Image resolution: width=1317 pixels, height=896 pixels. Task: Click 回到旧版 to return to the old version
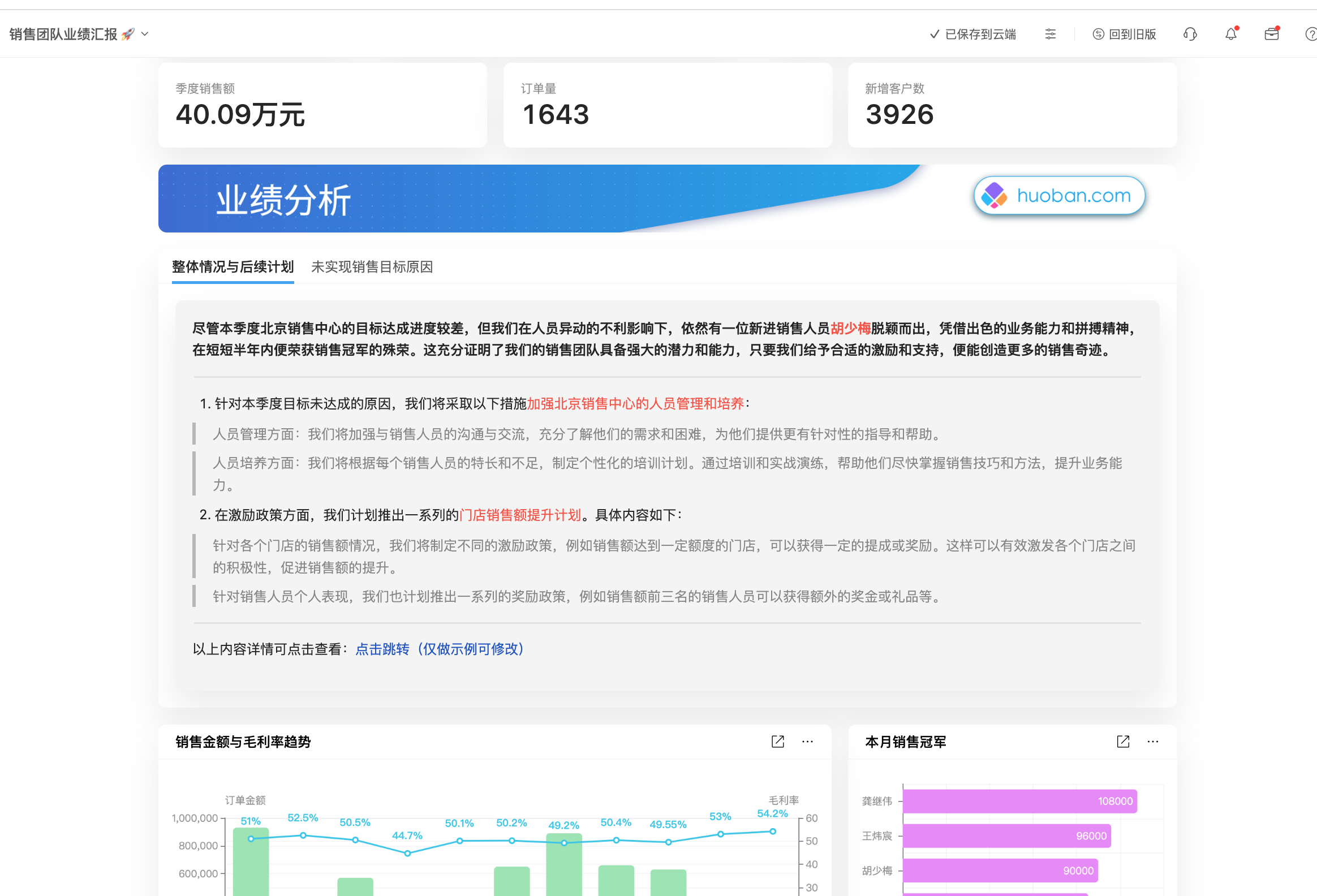[1124, 34]
